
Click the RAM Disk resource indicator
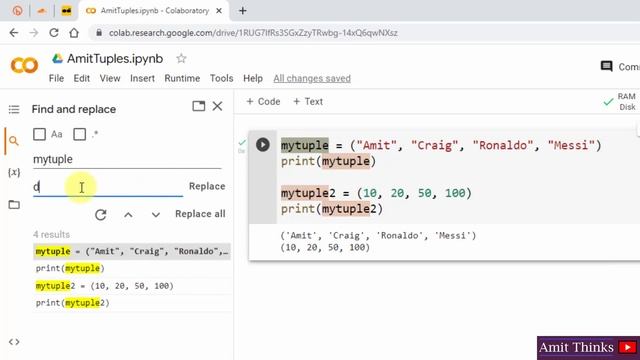point(620,102)
